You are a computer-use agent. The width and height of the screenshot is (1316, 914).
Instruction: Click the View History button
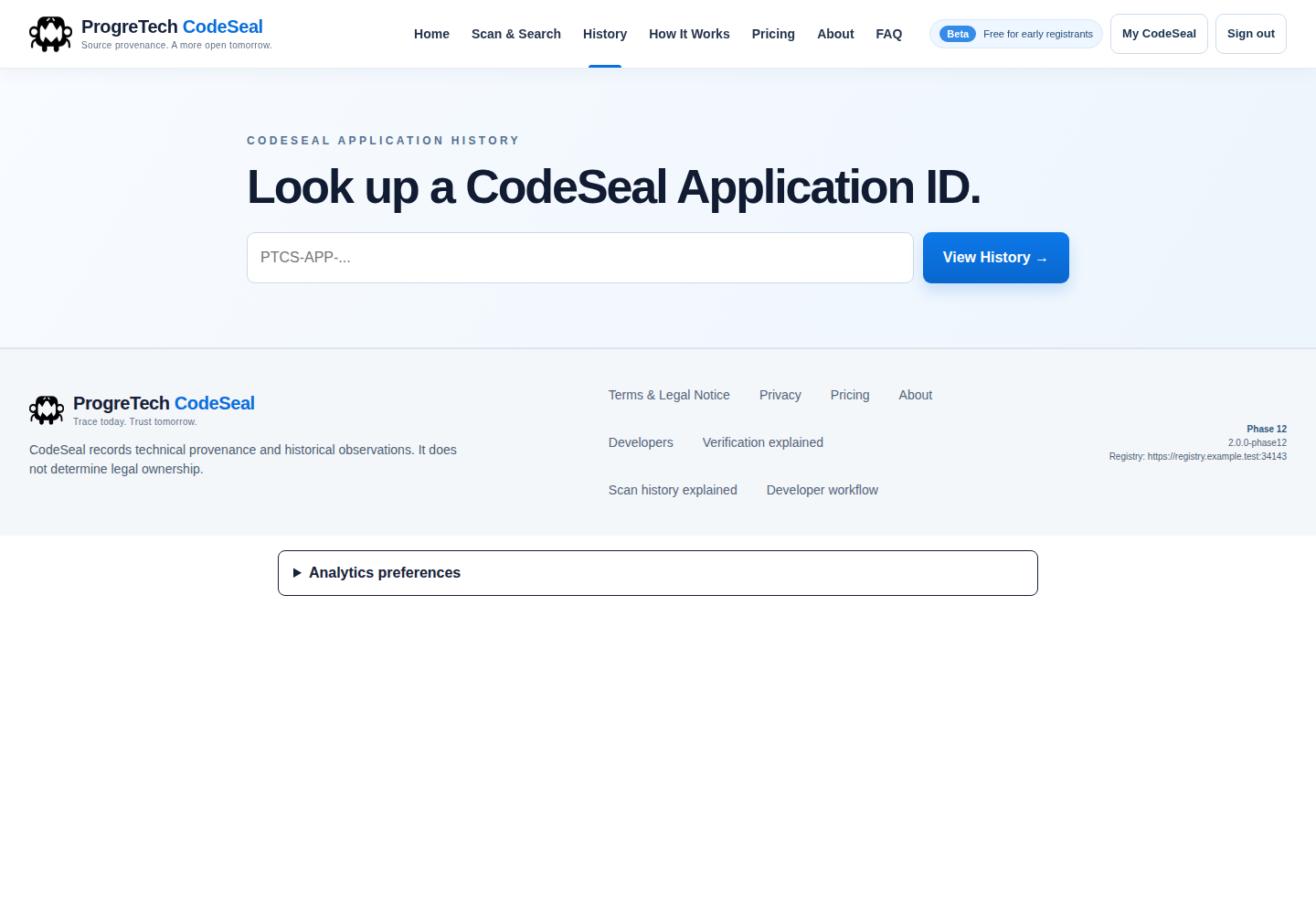[995, 258]
